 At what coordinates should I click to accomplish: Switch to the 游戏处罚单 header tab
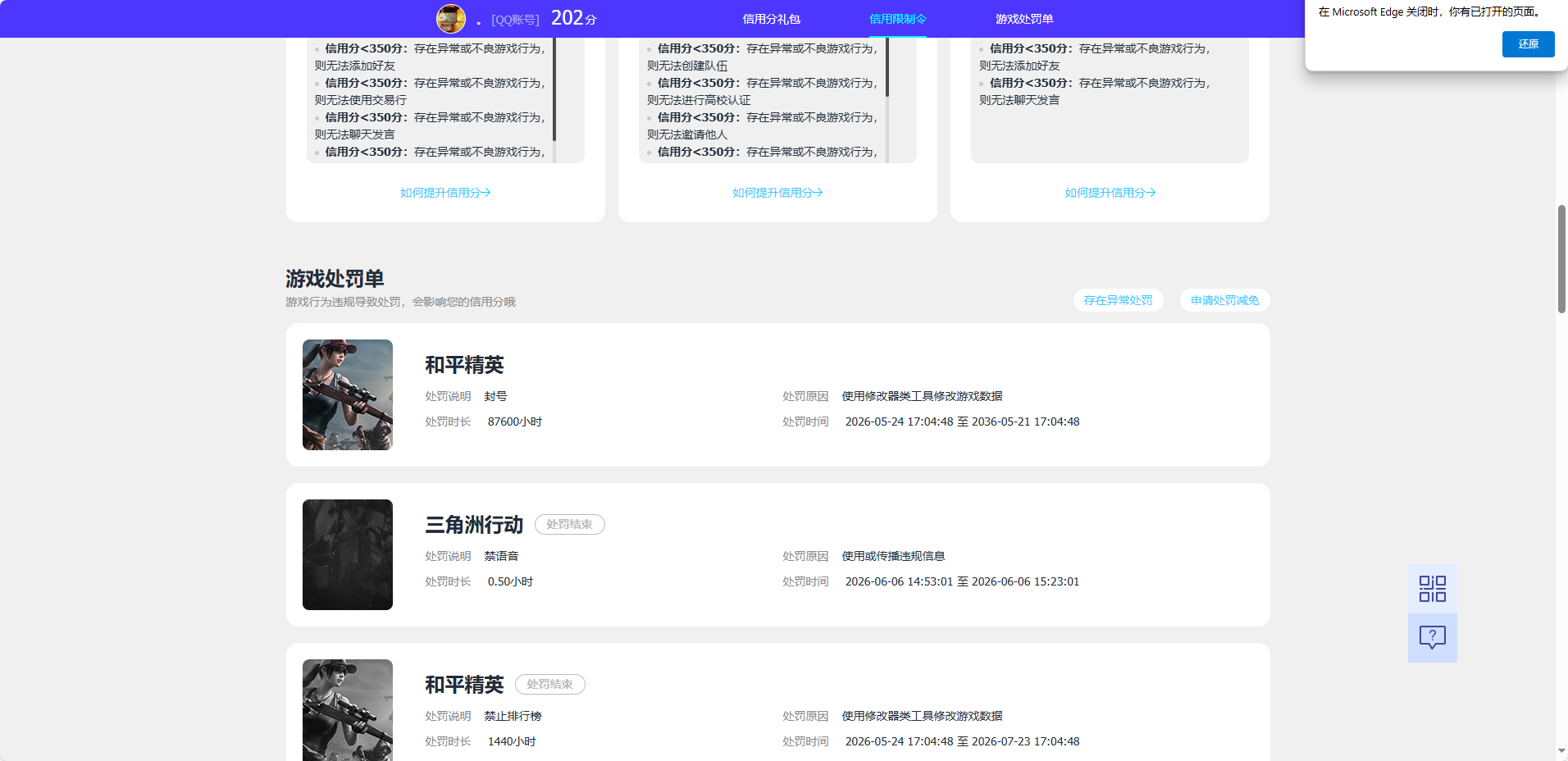[1024, 19]
